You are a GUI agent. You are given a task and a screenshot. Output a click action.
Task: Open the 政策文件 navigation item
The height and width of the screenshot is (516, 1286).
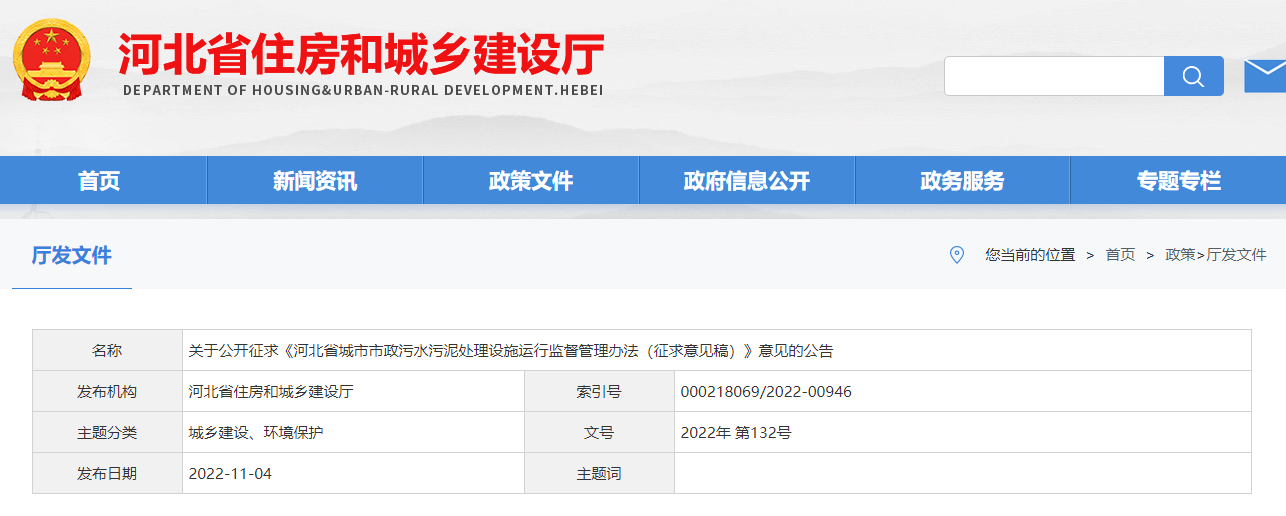[x=531, y=181]
